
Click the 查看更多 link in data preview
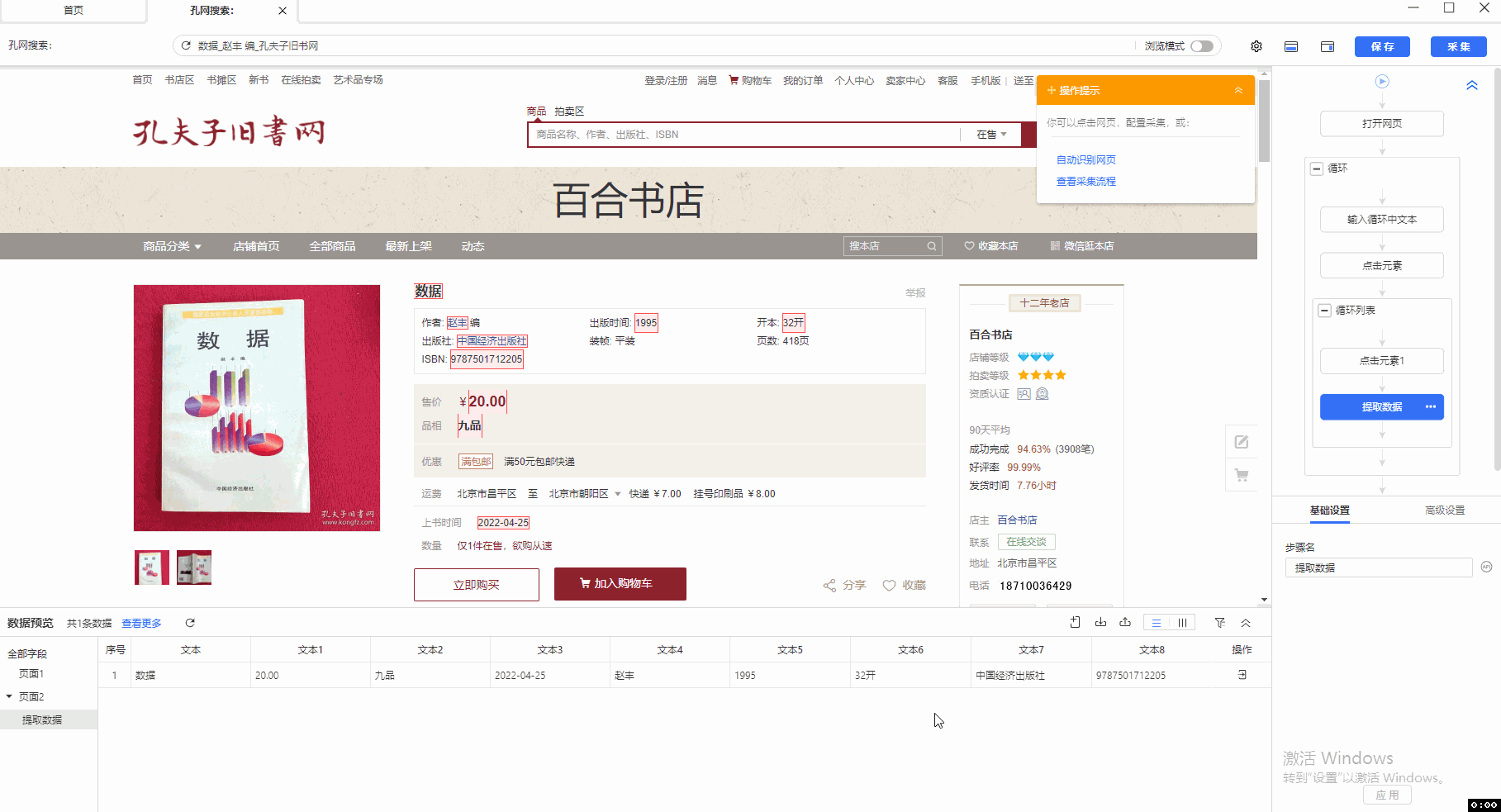pyautogui.click(x=141, y=624)
